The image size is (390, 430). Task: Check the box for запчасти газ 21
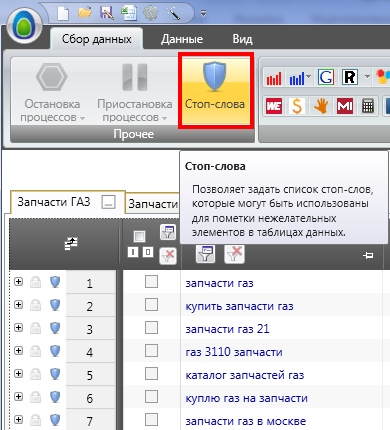[x=151, y=328]
